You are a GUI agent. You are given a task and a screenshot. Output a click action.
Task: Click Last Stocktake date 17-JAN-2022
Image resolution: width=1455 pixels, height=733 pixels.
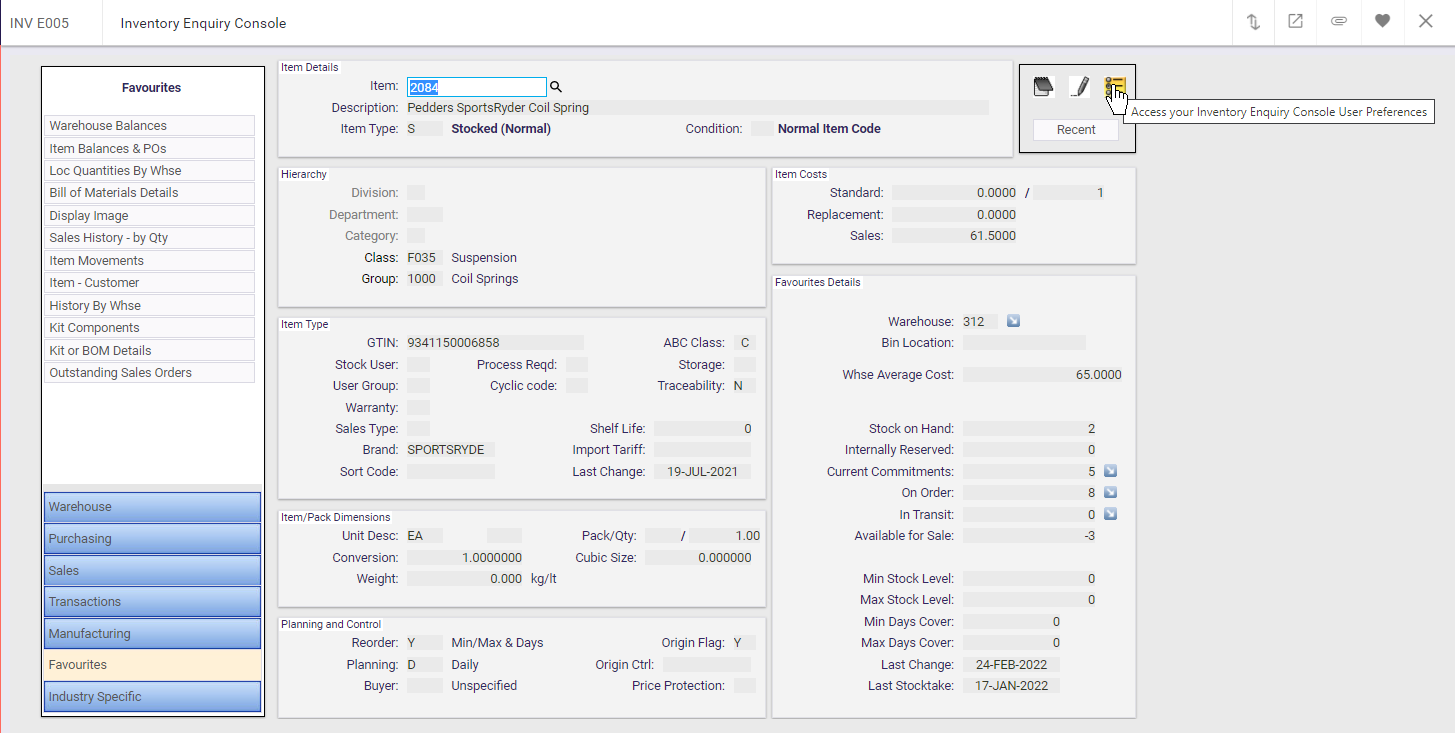click(1011, 686)
